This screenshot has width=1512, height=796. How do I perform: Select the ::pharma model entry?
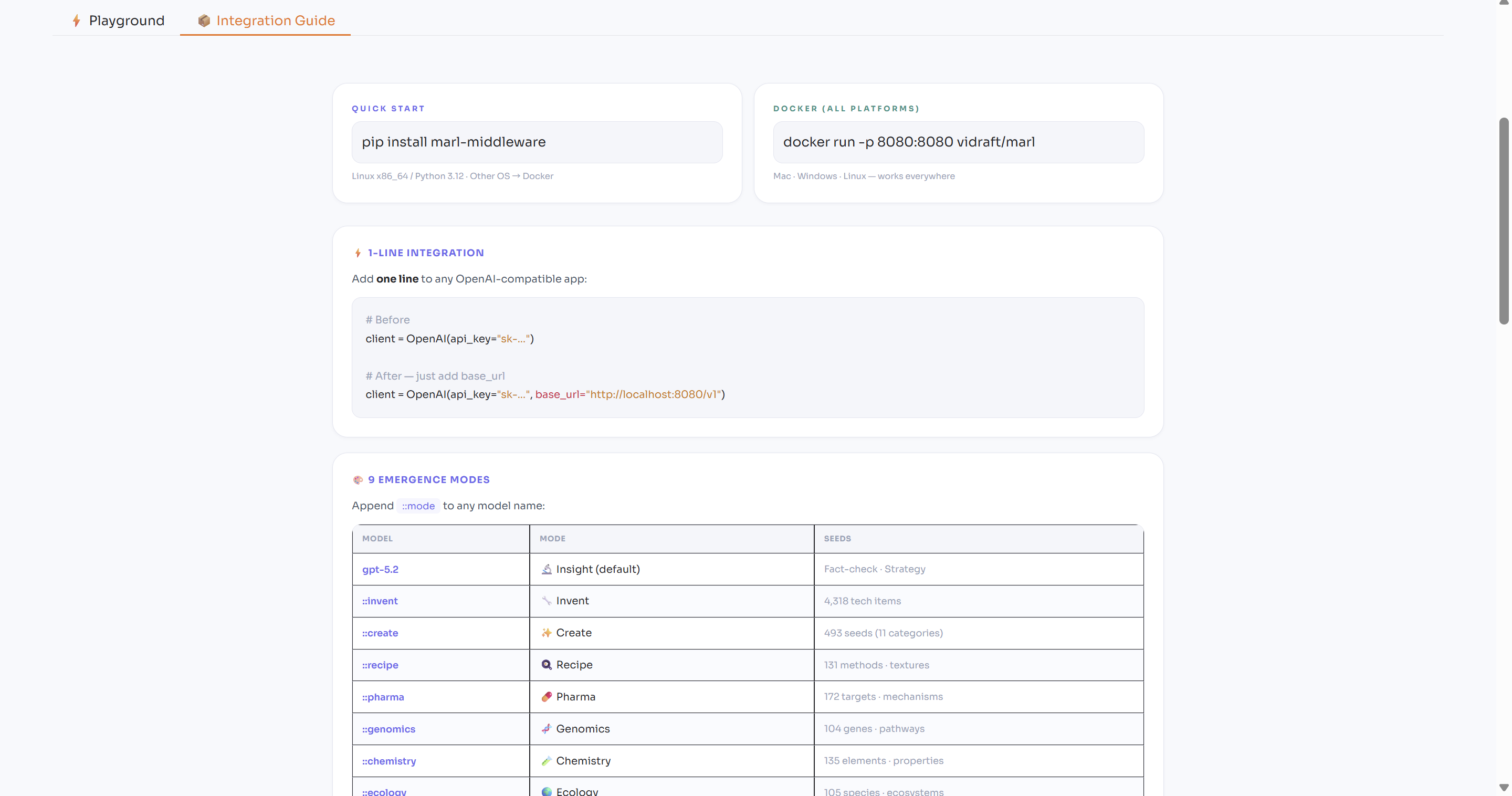[x=383, y=697]
